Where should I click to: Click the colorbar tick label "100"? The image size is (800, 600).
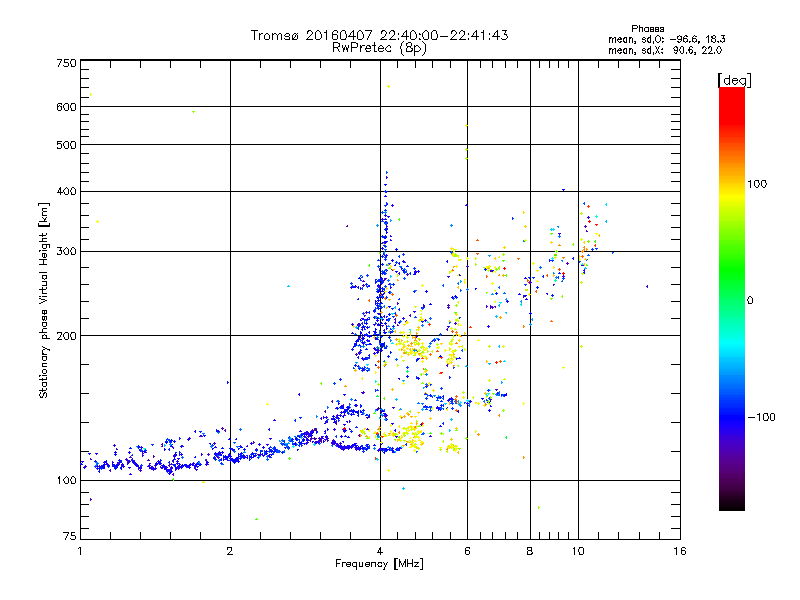point(757,184)
